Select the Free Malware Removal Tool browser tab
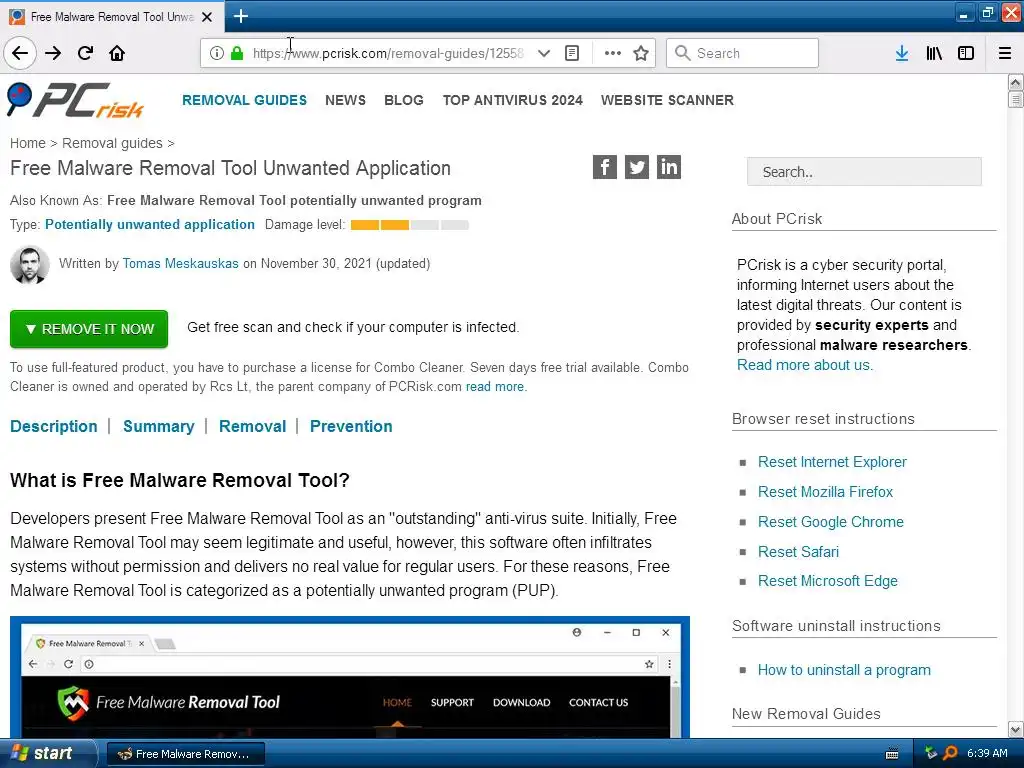1024x768 pixels. coord(112,17)
